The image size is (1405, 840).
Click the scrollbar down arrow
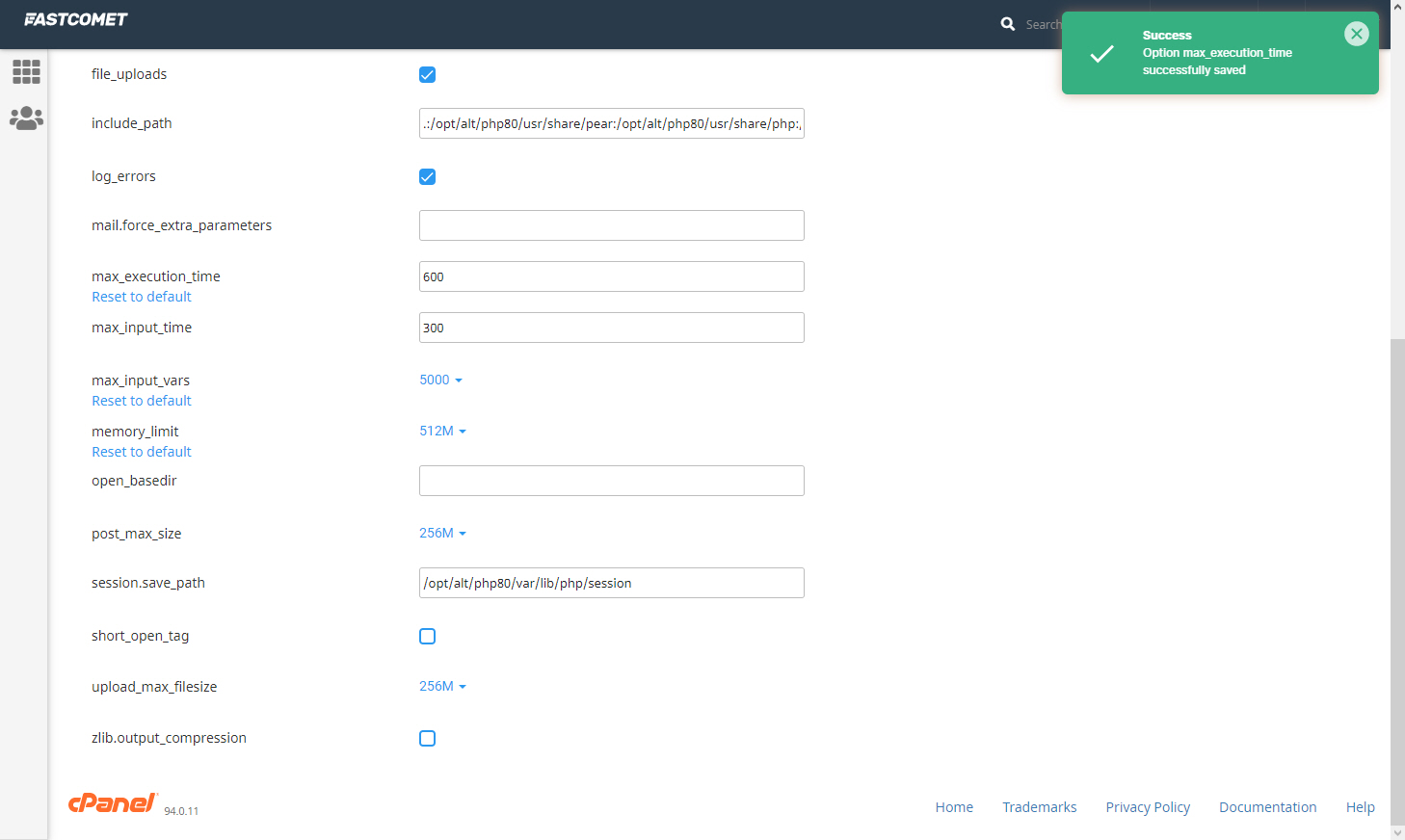click(x=1397, y=832)
